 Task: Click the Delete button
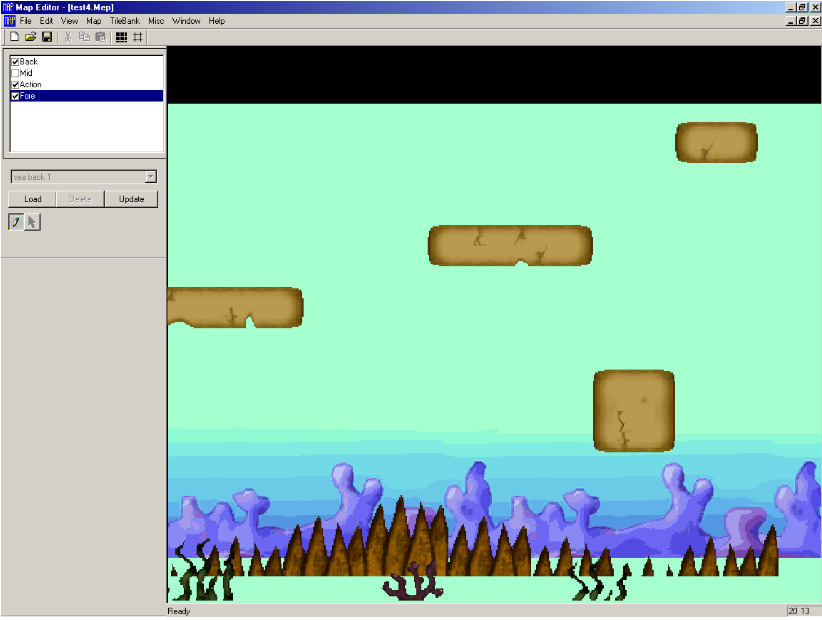point(80,199)
